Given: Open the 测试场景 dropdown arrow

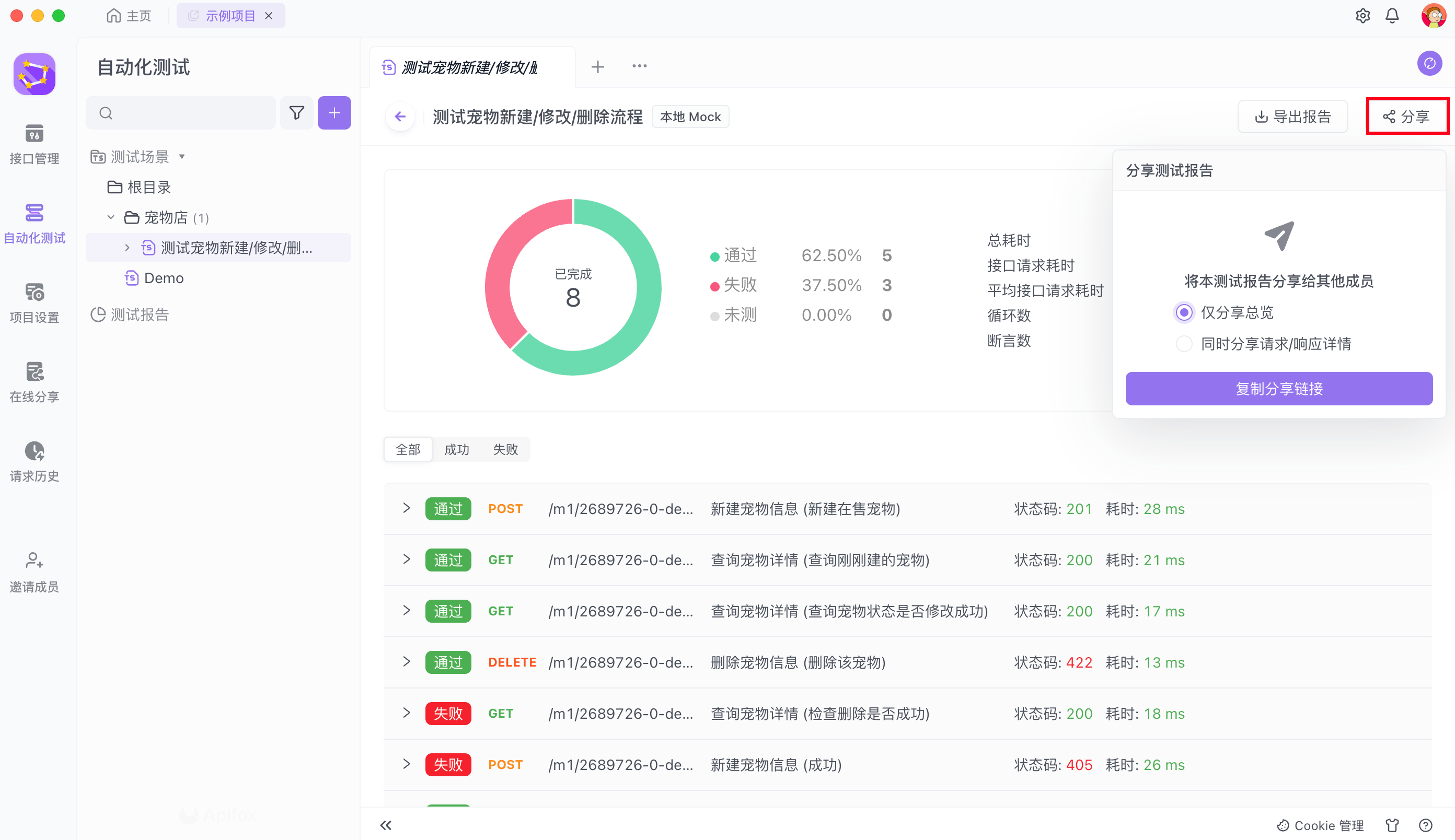Looking at the screenshot, I should pyautogui.click(x=182, y=156).
